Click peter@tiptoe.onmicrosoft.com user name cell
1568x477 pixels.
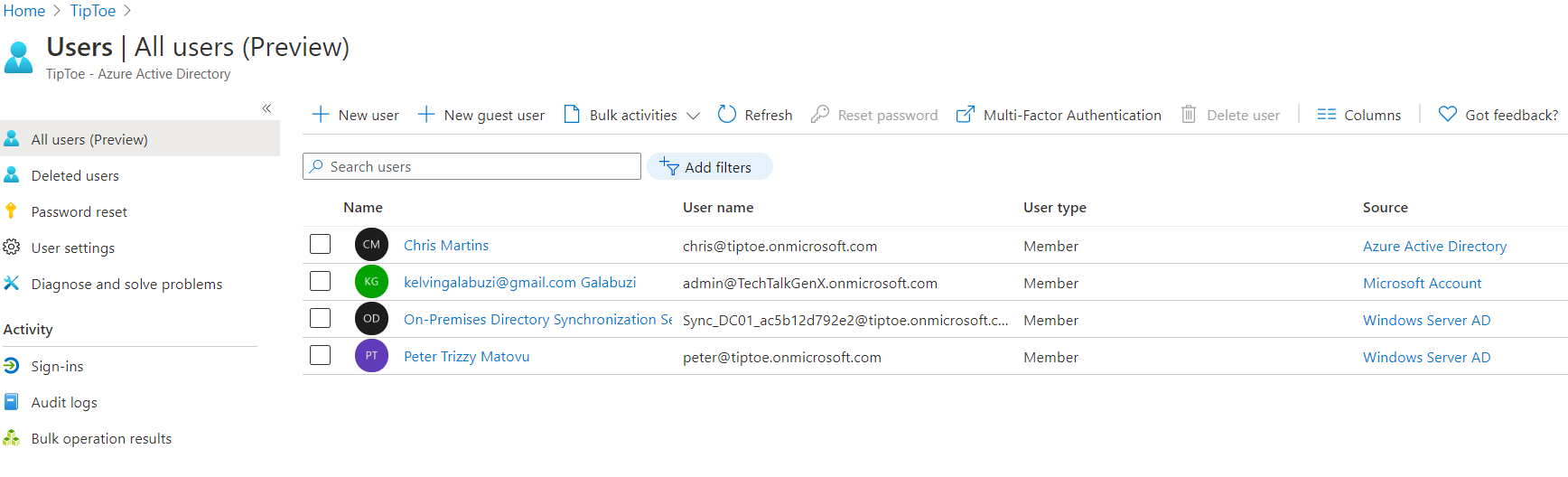[x=782, y=357]
